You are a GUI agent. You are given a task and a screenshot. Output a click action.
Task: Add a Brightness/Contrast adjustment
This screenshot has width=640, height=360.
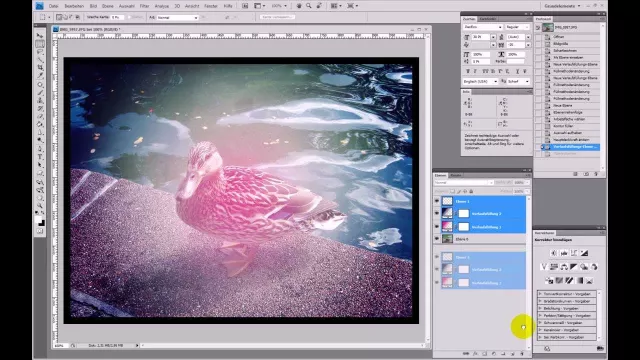[553, 253]
